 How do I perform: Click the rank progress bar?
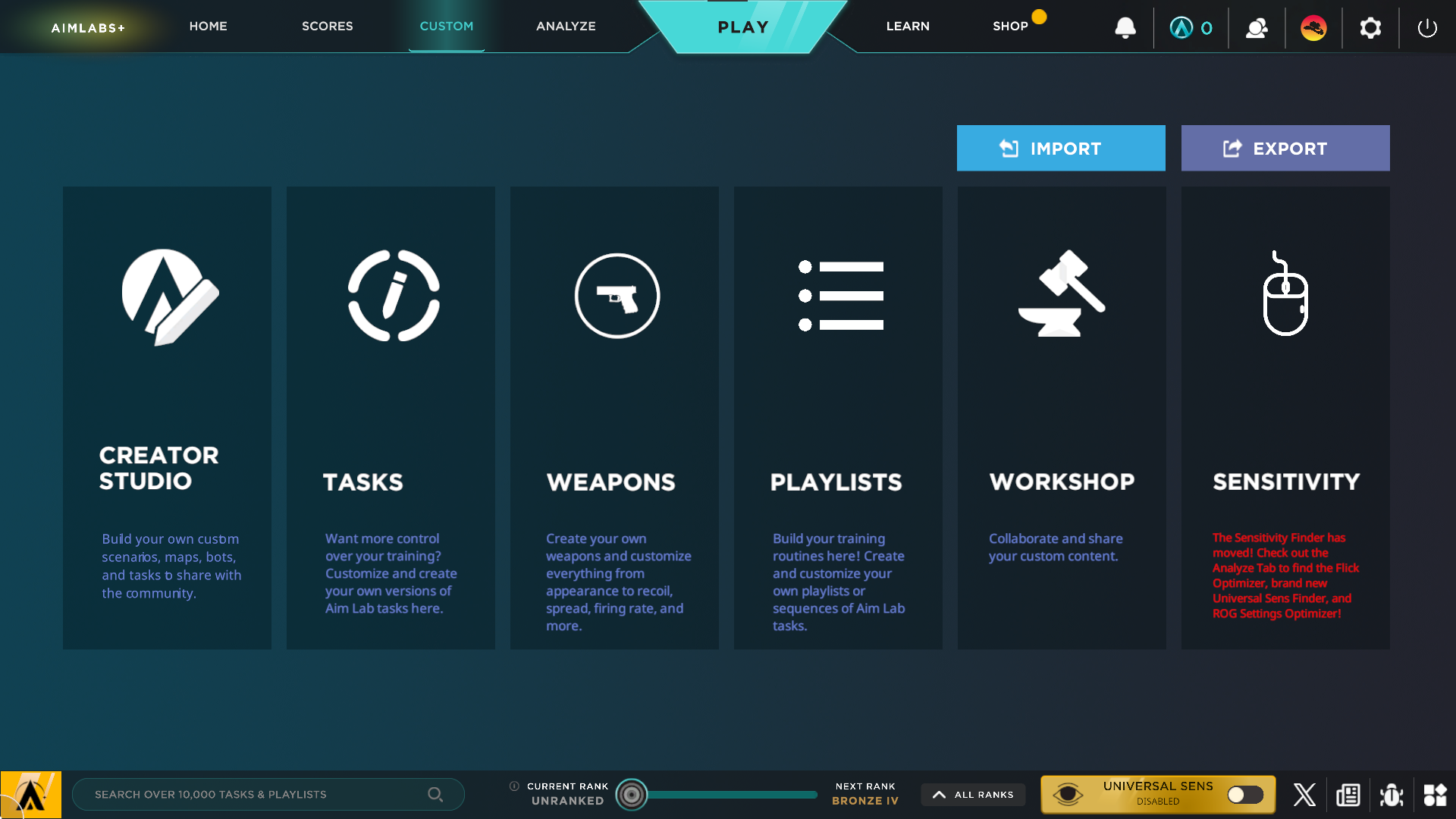732,795
